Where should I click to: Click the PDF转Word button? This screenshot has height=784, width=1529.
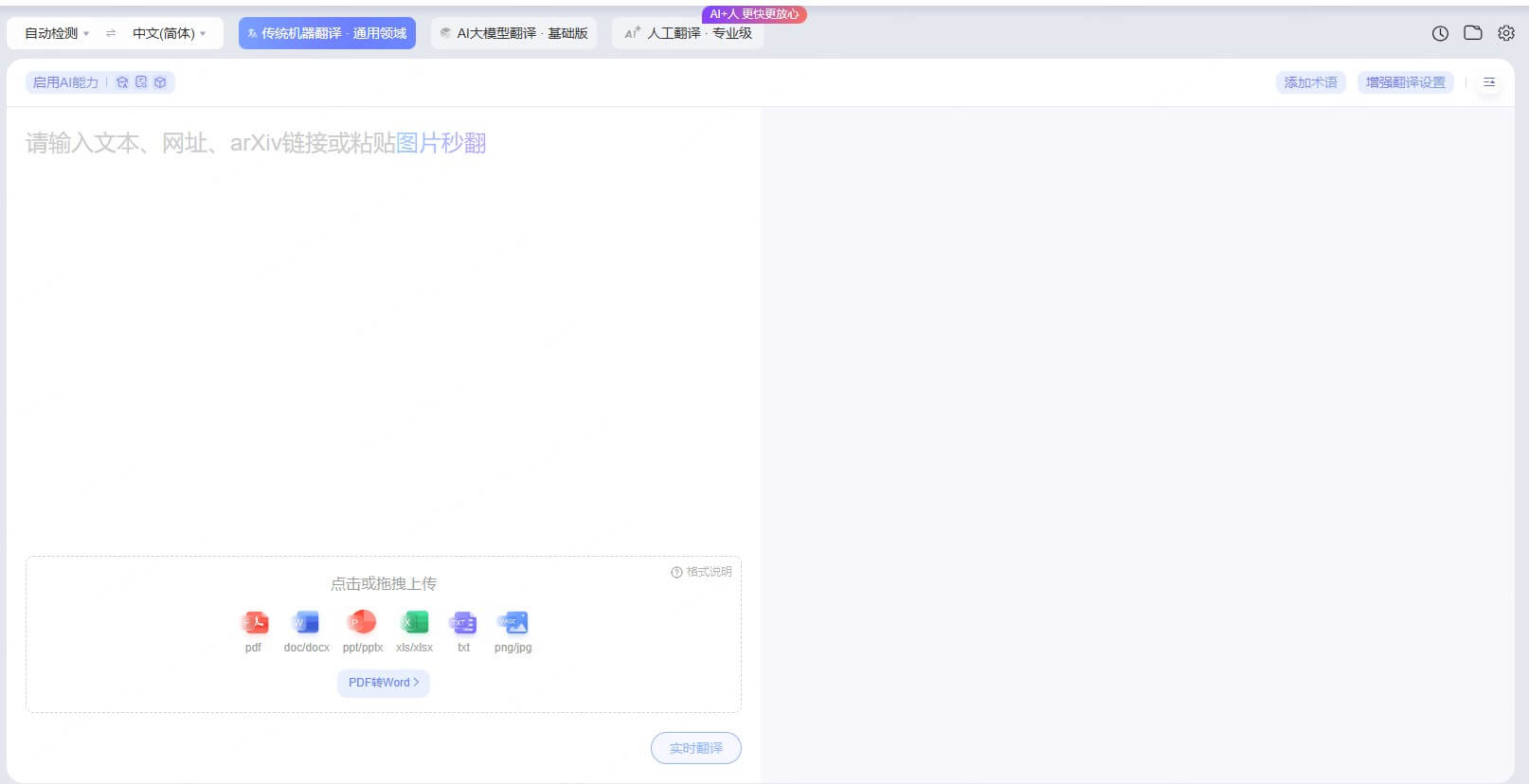384,683
